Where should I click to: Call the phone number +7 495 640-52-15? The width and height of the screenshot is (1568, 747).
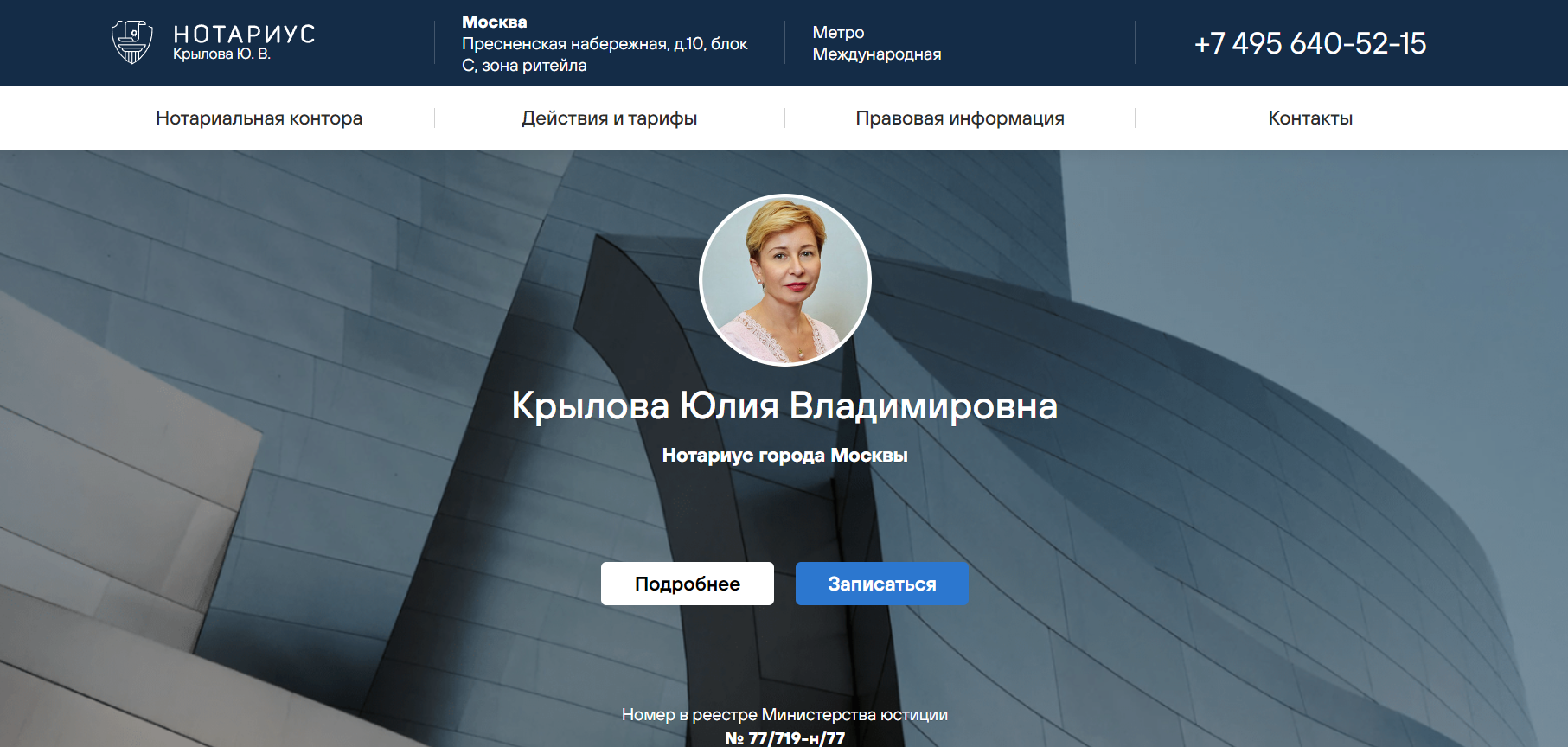(x=1309, y=43)
